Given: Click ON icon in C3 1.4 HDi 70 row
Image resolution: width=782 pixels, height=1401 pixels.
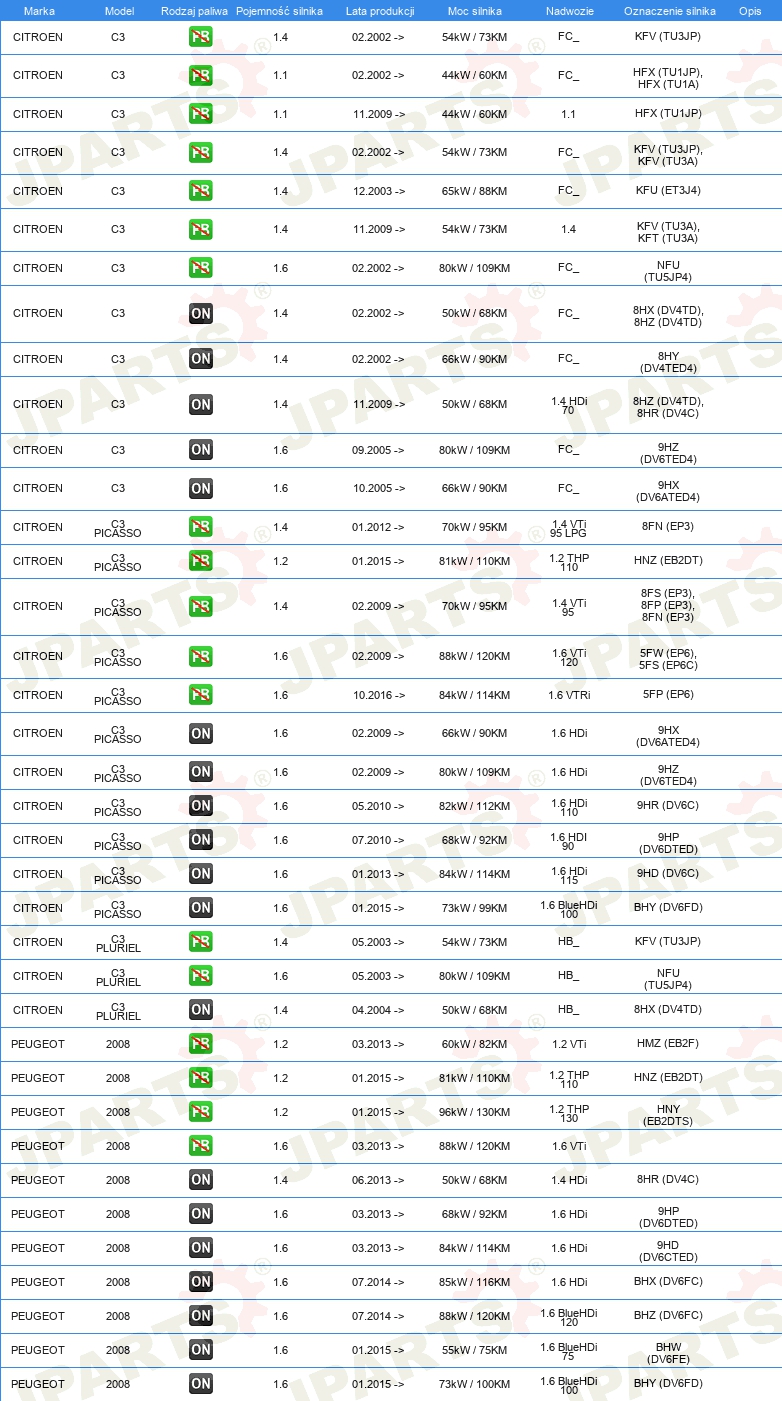Looking at the screenshot, I should click(201, 404).
